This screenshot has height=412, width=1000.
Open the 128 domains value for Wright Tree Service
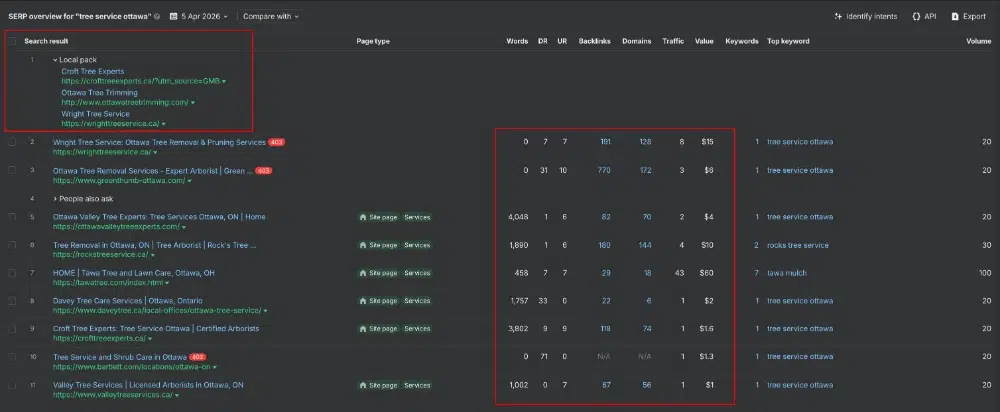pyautogui.click(x=645, y=142)
